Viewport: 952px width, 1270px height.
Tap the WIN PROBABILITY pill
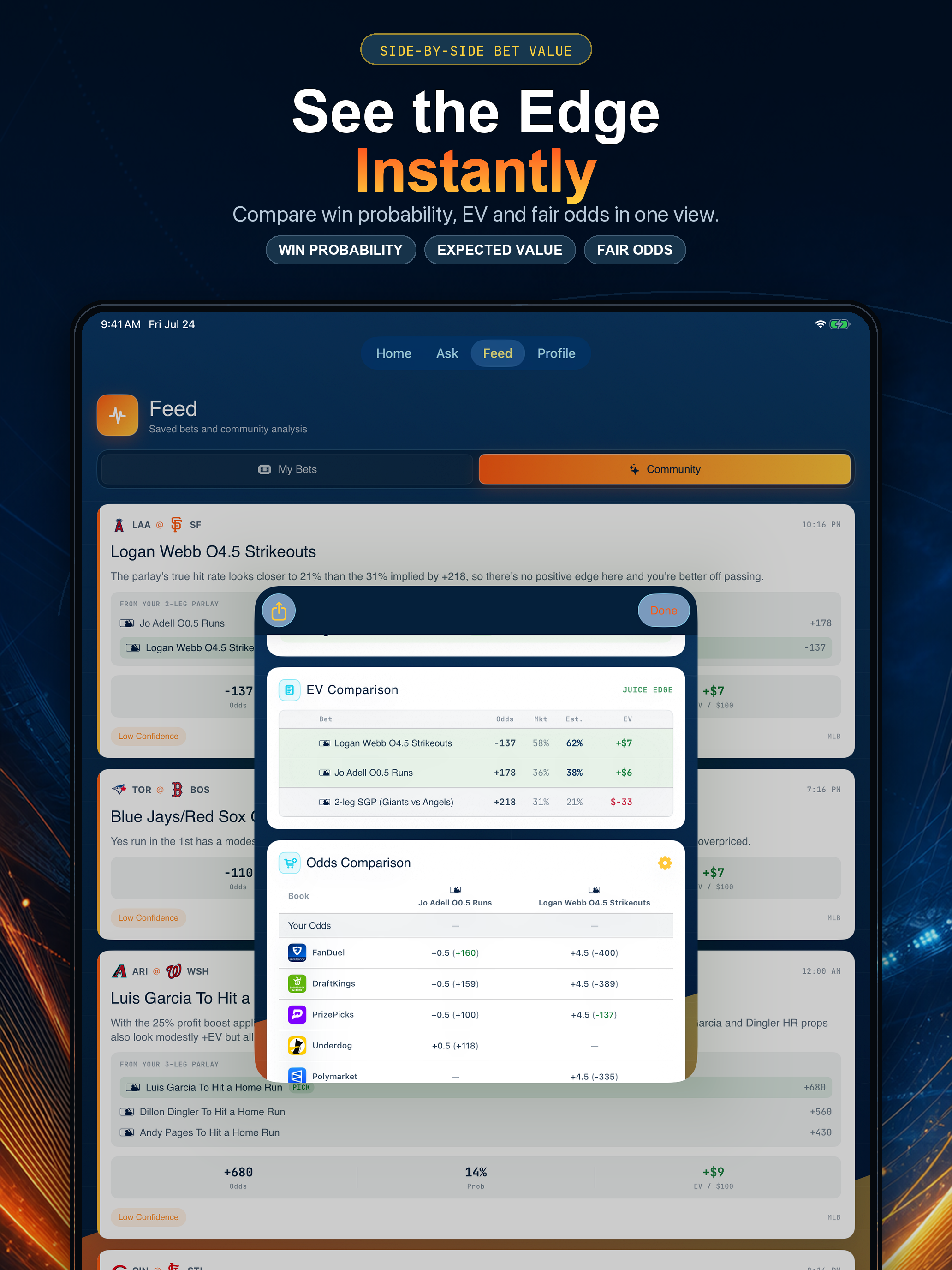tap(341, 250)
